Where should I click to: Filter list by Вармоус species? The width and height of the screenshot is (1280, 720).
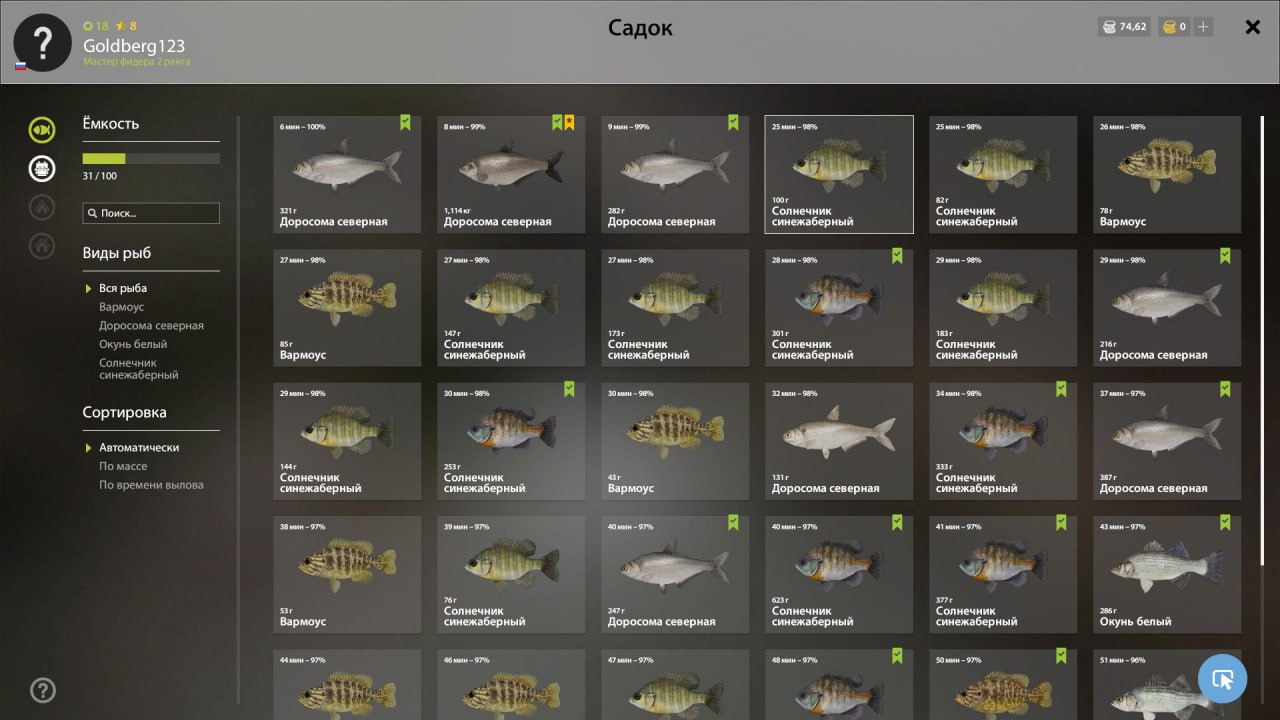point(122,308)
